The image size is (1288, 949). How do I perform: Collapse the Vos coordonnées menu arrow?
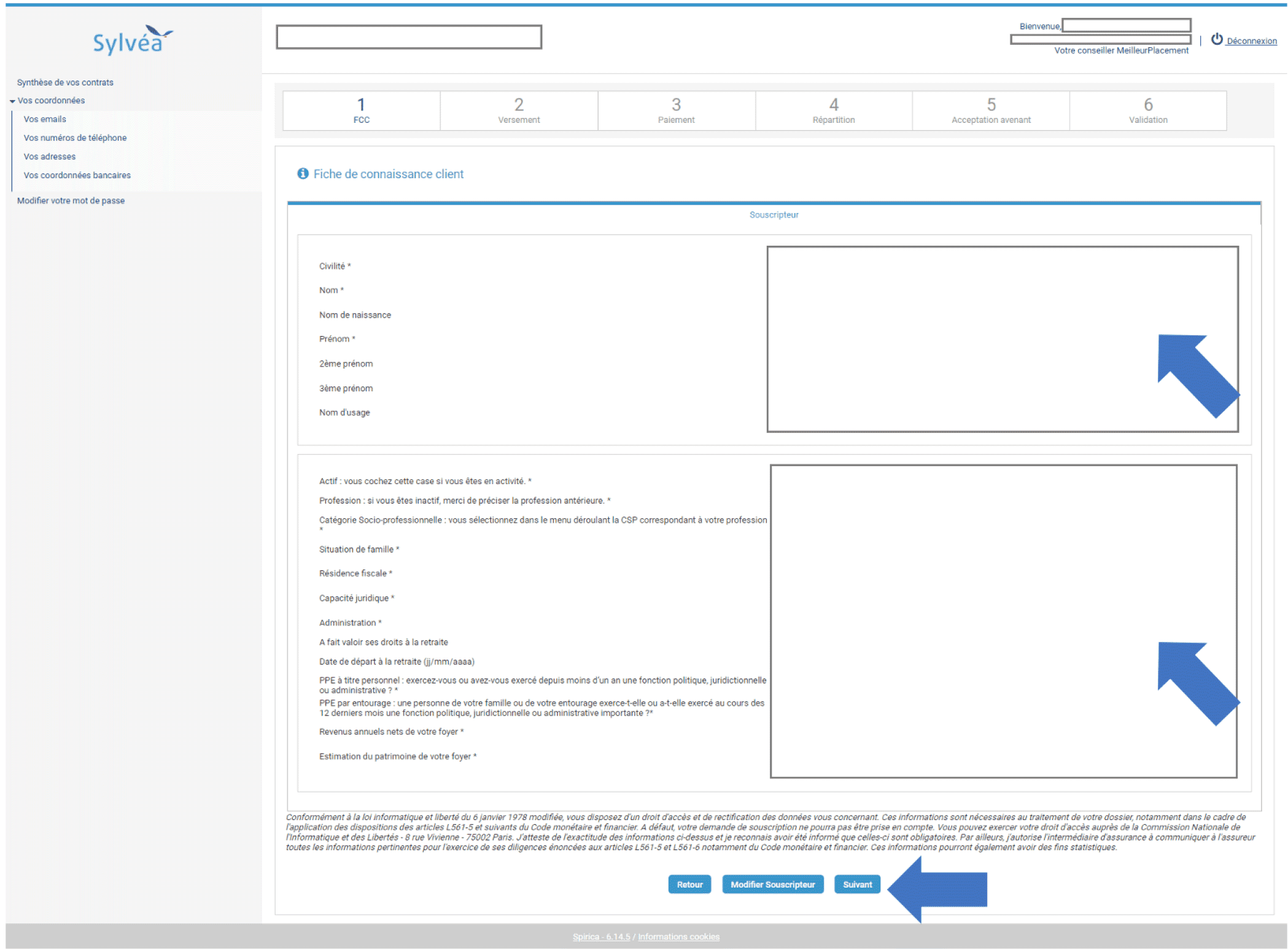(12, 101)
